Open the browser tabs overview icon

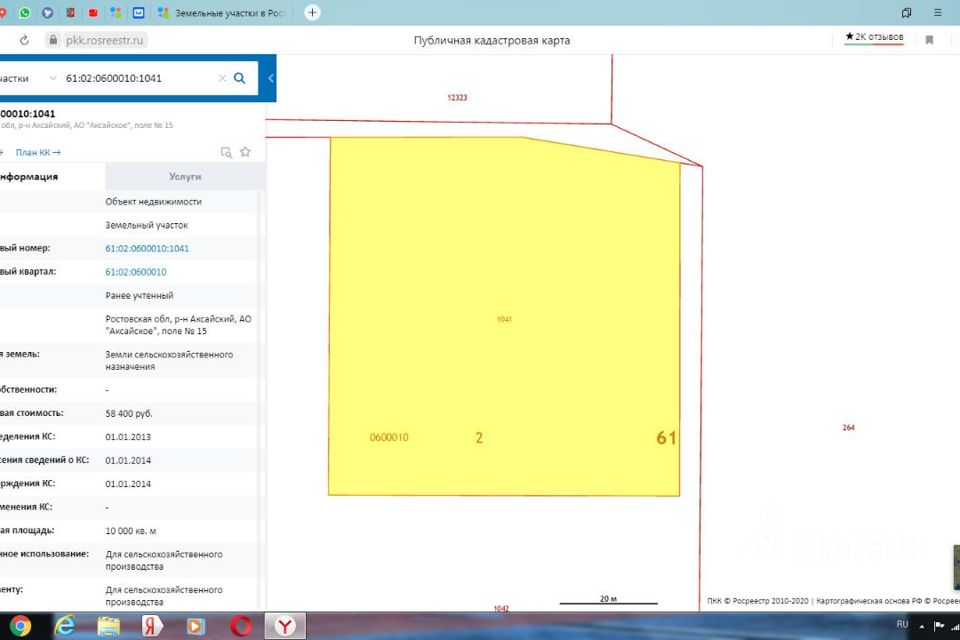(906, 12)
